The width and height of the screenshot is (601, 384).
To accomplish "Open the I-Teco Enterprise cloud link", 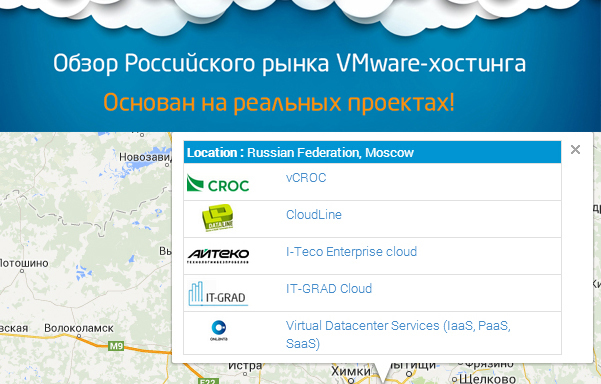I will (x=351, y=252).
